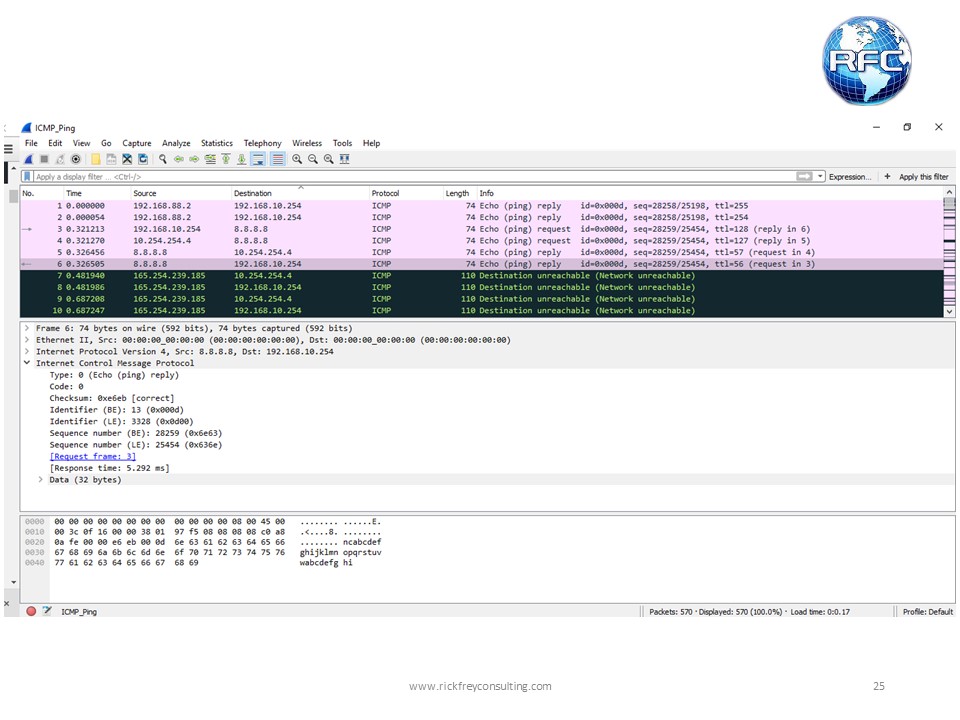The image size is (960, 720).
Task: Start a new capture with the shark fin icon
Action: [x=27, y=157]
